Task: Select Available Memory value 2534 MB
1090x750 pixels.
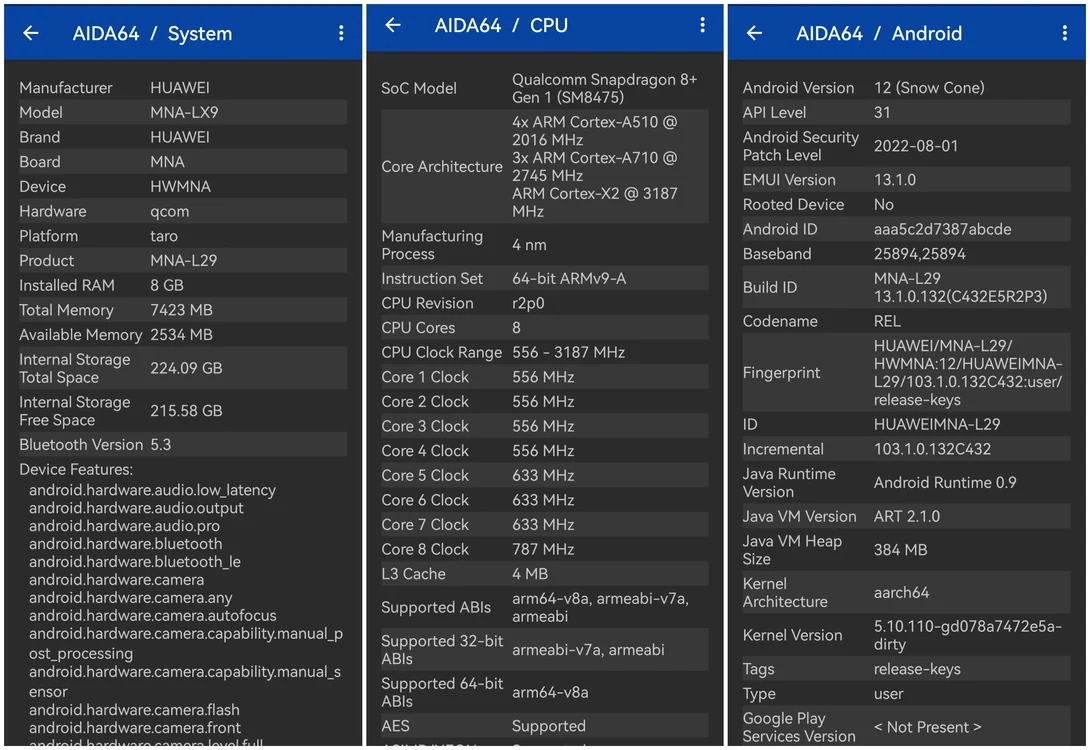Action: tap(181, 334)
